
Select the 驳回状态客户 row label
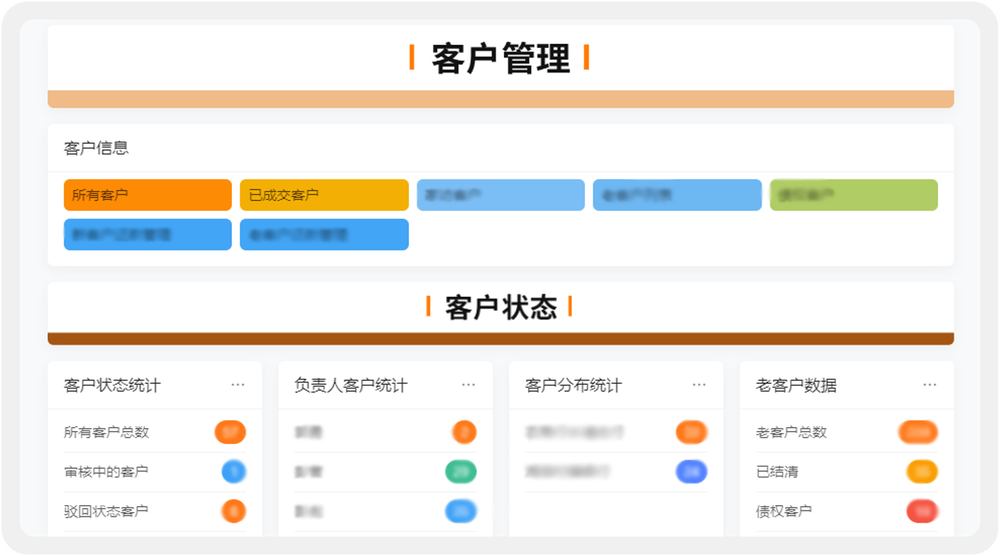tap(106, 511)
